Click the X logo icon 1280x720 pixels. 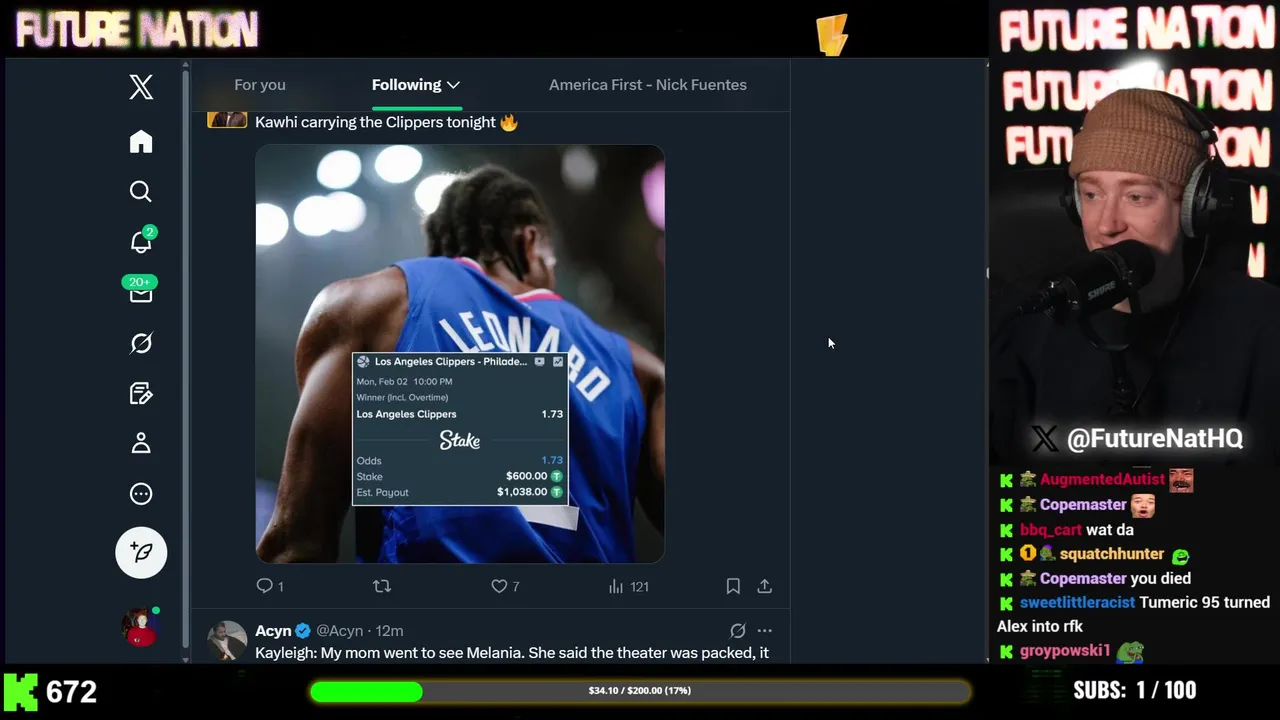tap(141, 87)
